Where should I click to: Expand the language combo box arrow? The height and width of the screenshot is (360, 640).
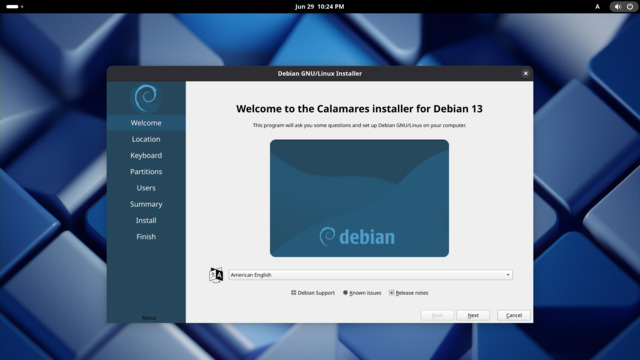pos(508,275)
